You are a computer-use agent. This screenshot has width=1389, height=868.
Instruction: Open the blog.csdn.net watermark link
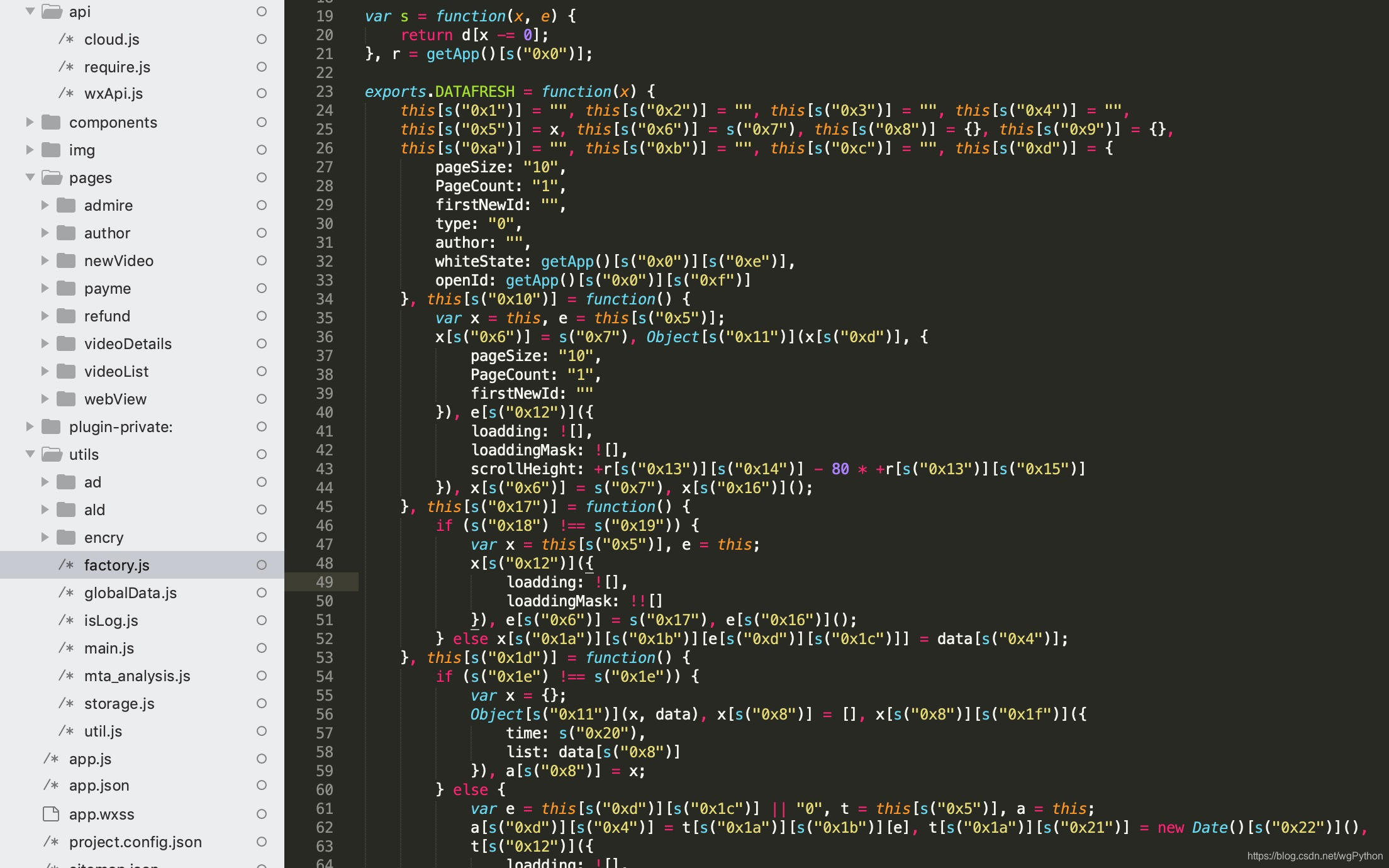pyautogui.click(x=1314, y=856)
